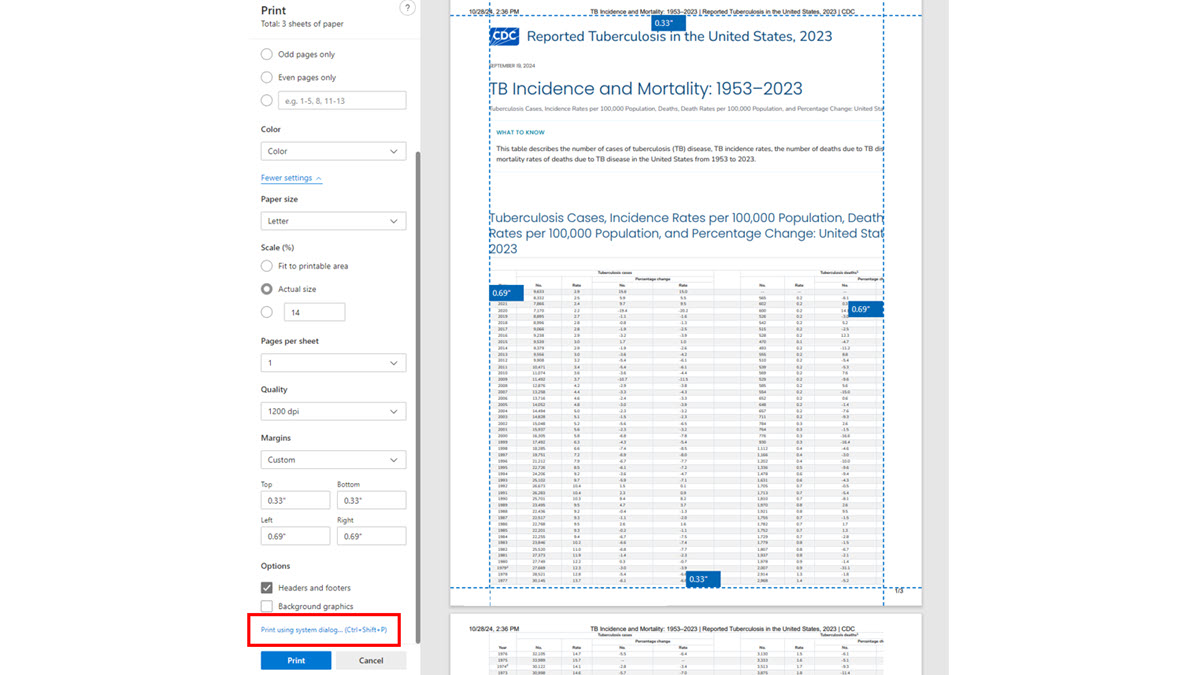Click the right margin 0.69" handle in preview
1200x675 pixels.
[864, 309]
